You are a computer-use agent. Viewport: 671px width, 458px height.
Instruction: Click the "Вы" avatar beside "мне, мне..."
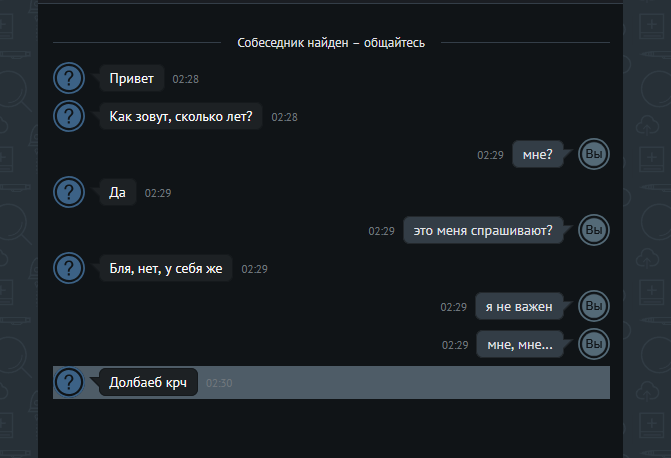pos(594,344)
